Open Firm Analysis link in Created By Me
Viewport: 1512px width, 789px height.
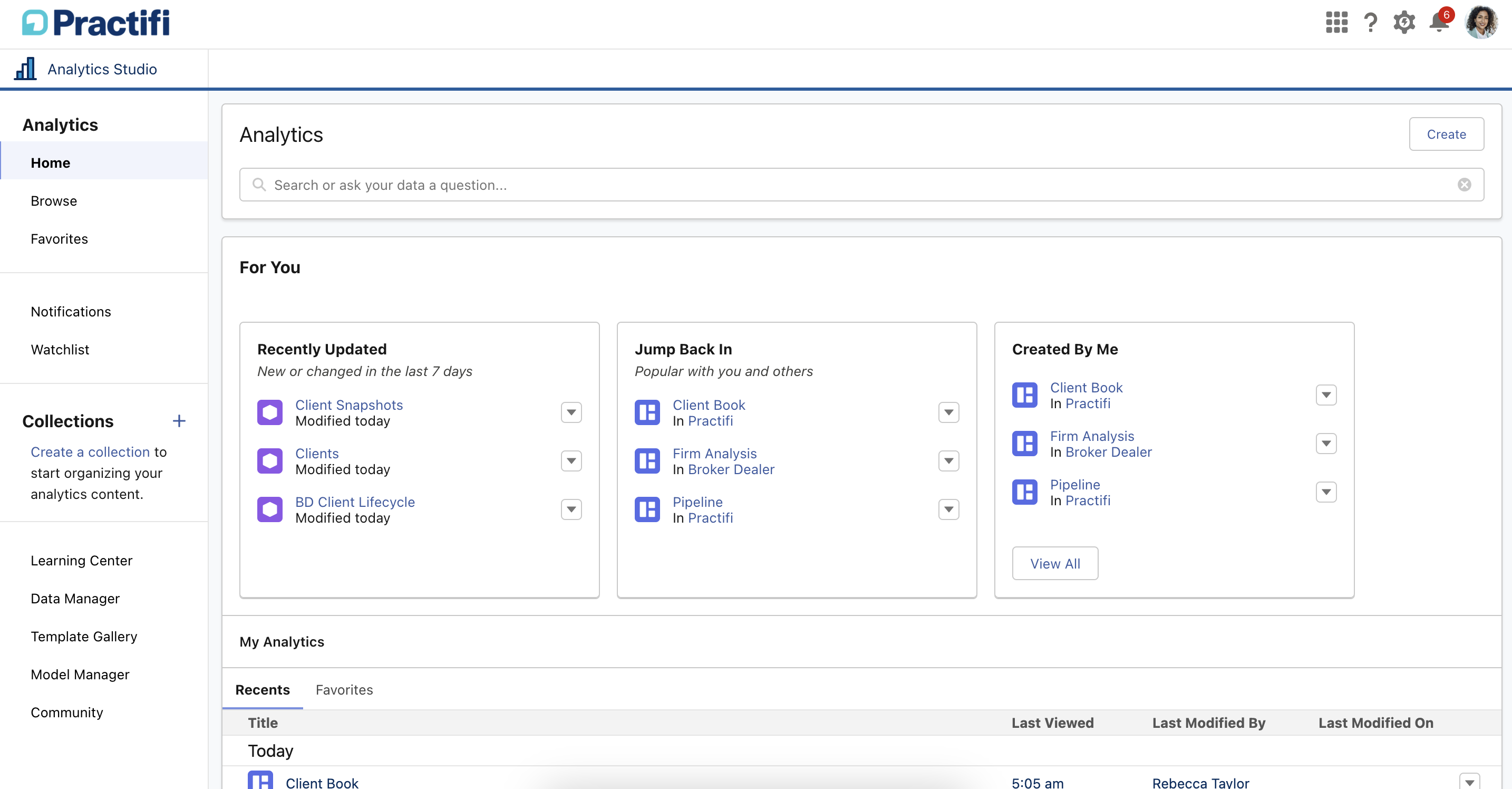[1092, 436]
